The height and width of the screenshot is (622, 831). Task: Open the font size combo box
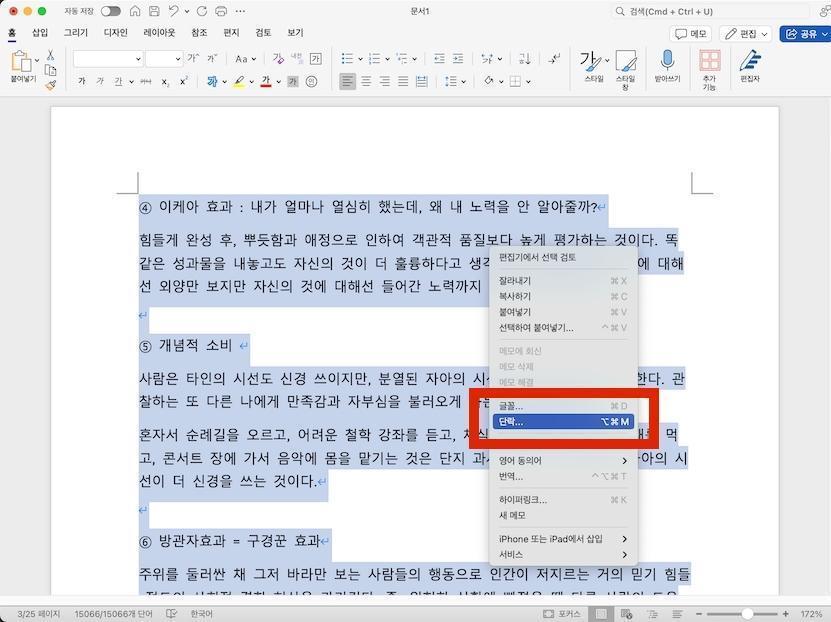coord(164,59)
